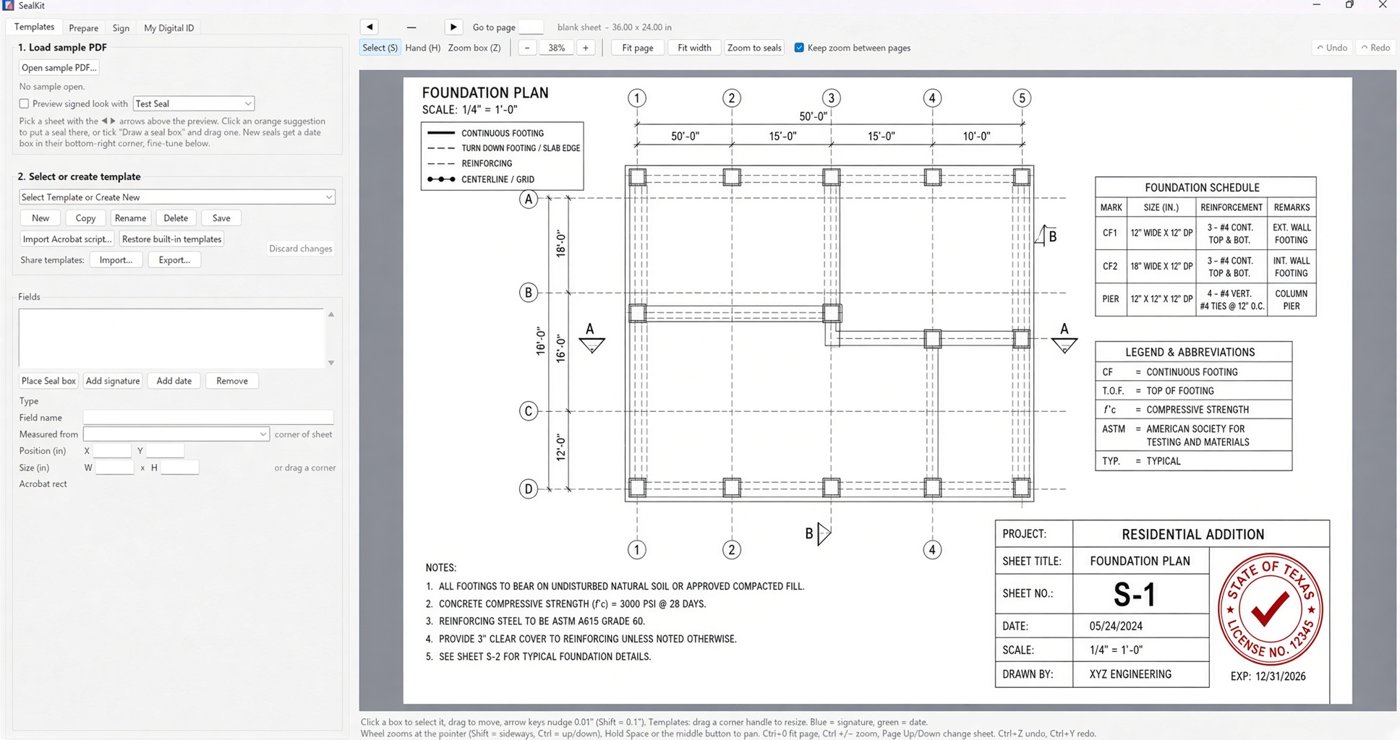Click the Import... share templates button
Image resolution: width=1400 pixels, height=740 pixels.
(116, 260)
